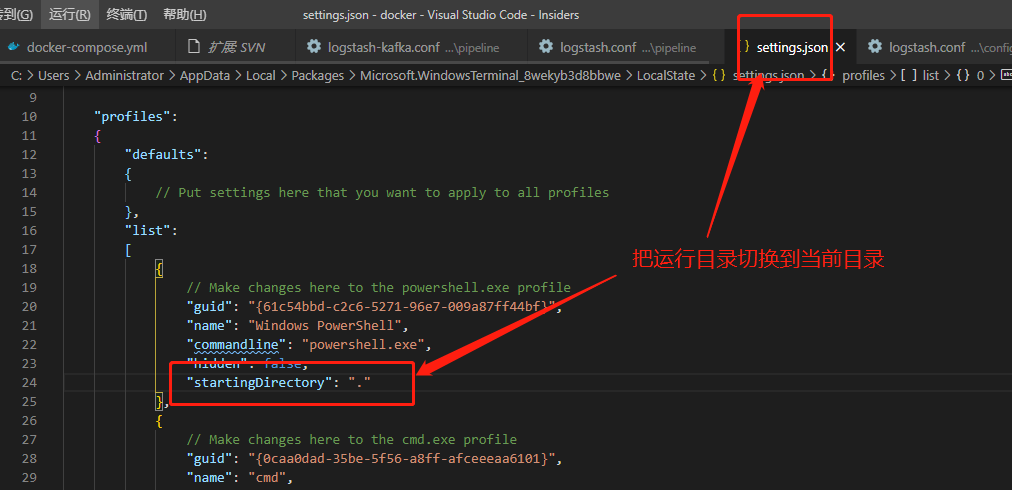This screenshot has width=1012, height=490.
Task: Click Users in the breadcrumb path
Action: [54, 76]
